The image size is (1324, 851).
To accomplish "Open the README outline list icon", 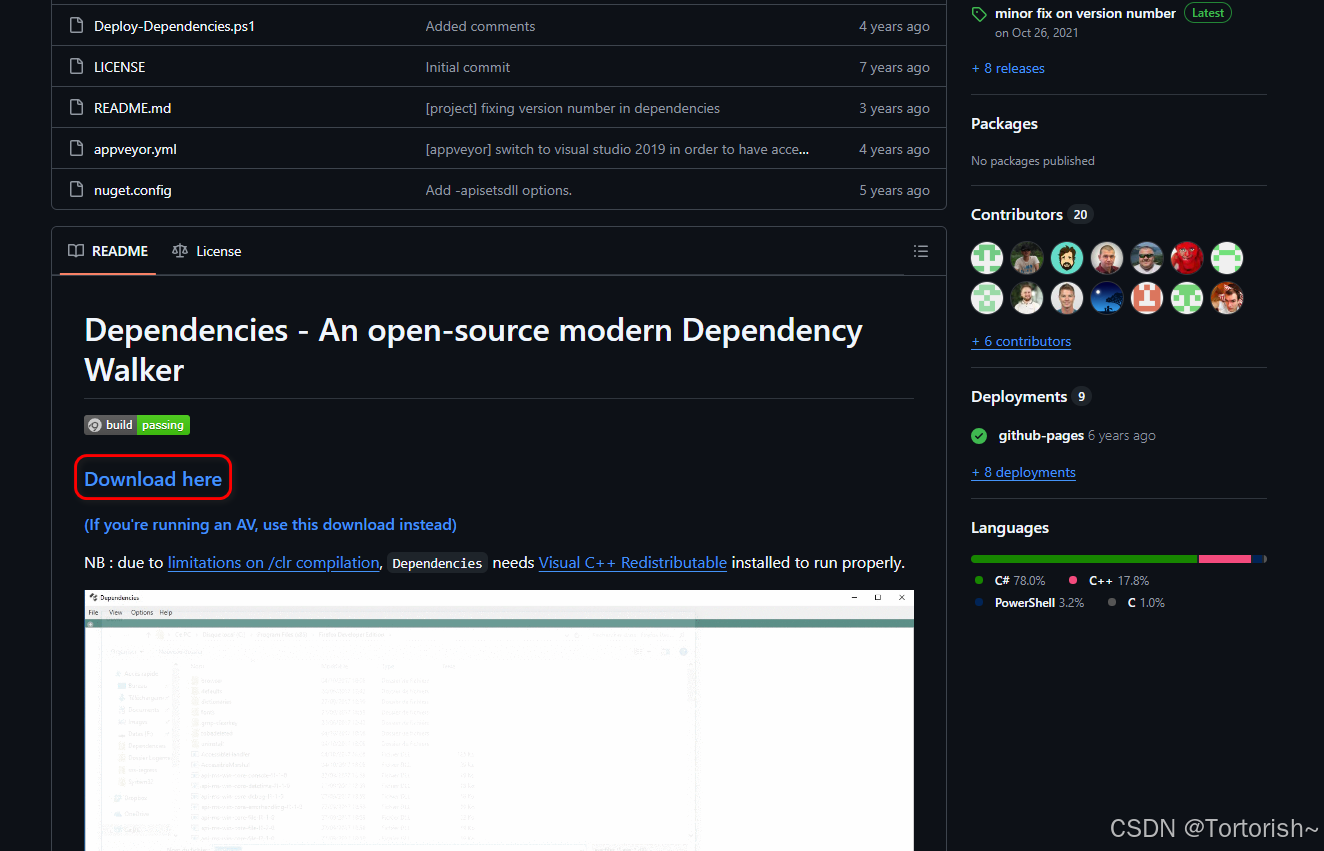I will [x=921, y=251].
